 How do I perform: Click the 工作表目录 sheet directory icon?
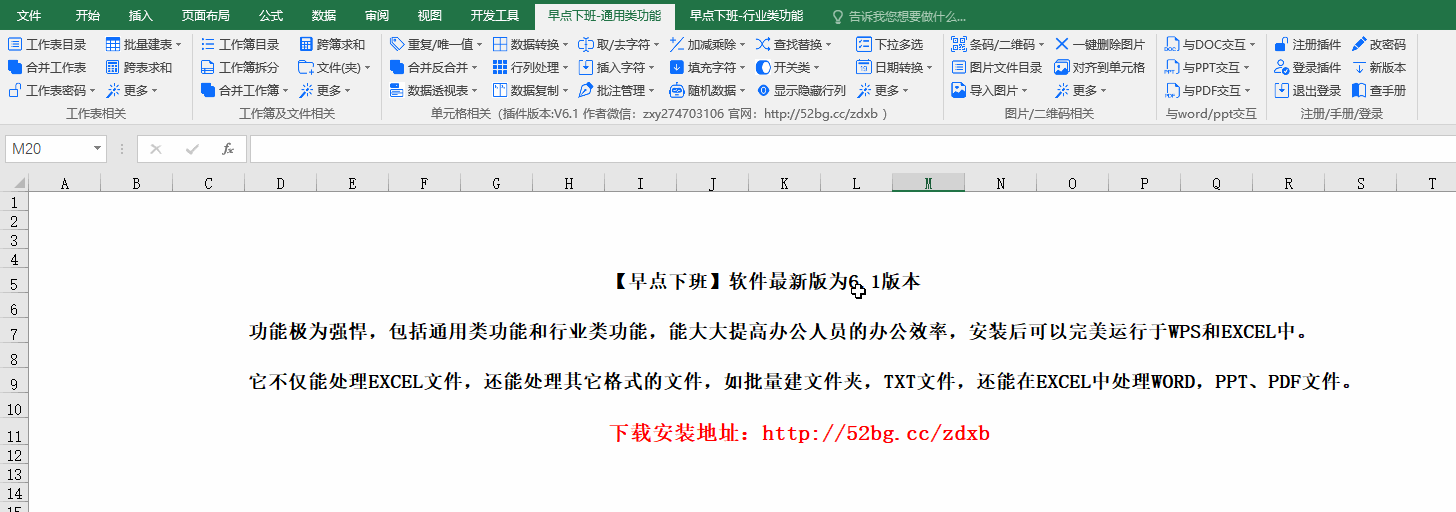tap(15, 44)
